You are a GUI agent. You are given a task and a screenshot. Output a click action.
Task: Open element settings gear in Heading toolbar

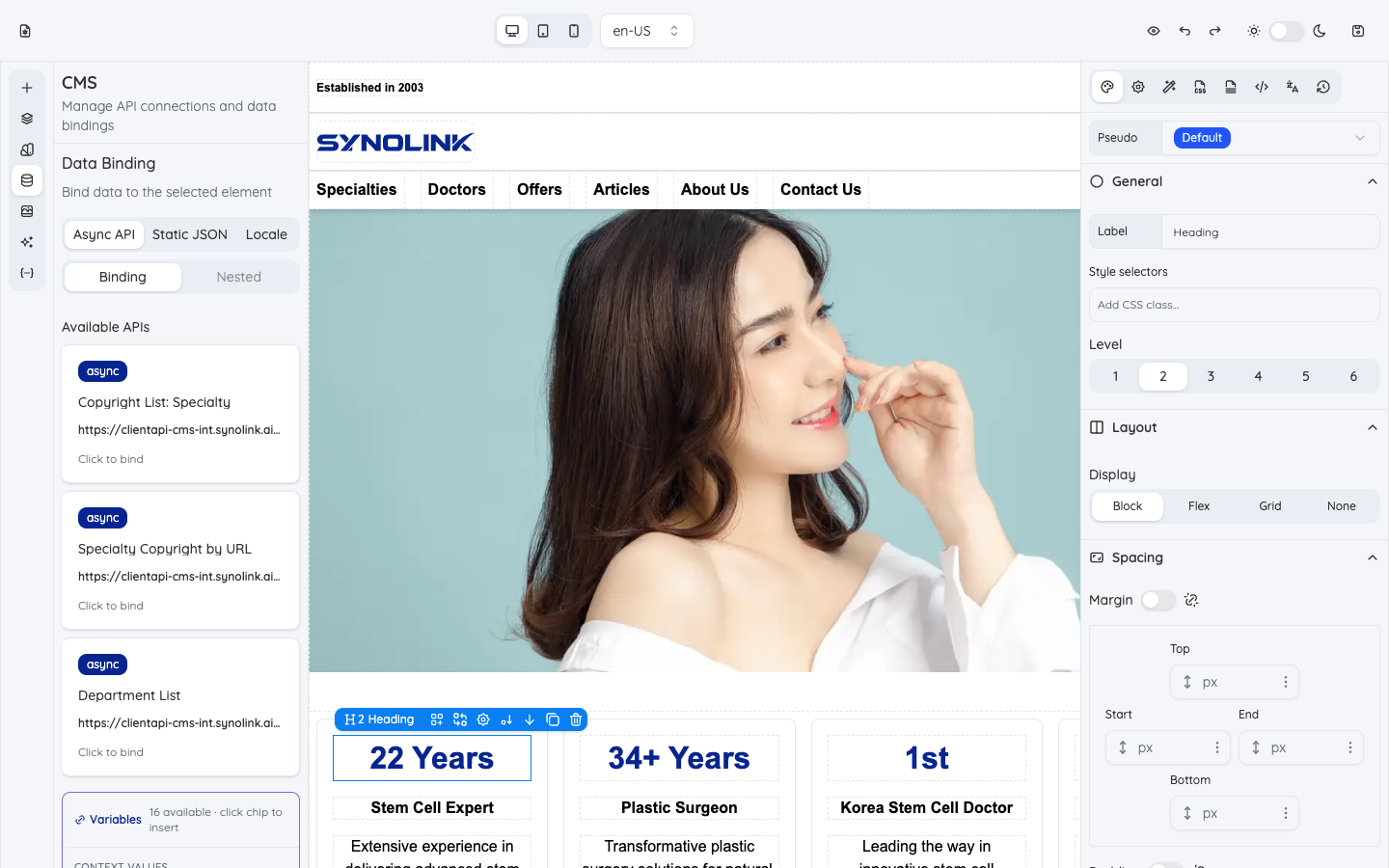point(483,719)
